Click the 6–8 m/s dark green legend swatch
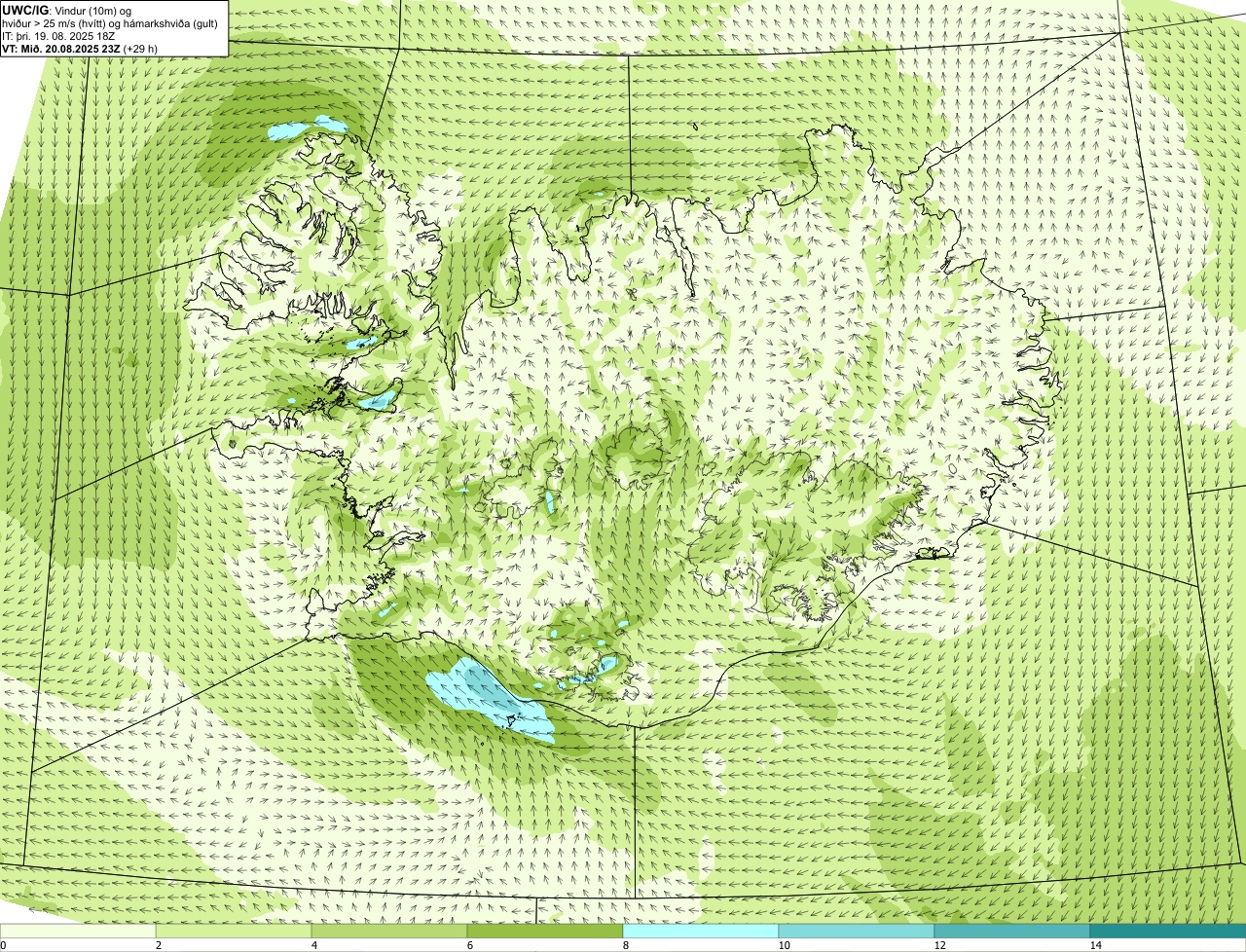 545,931
